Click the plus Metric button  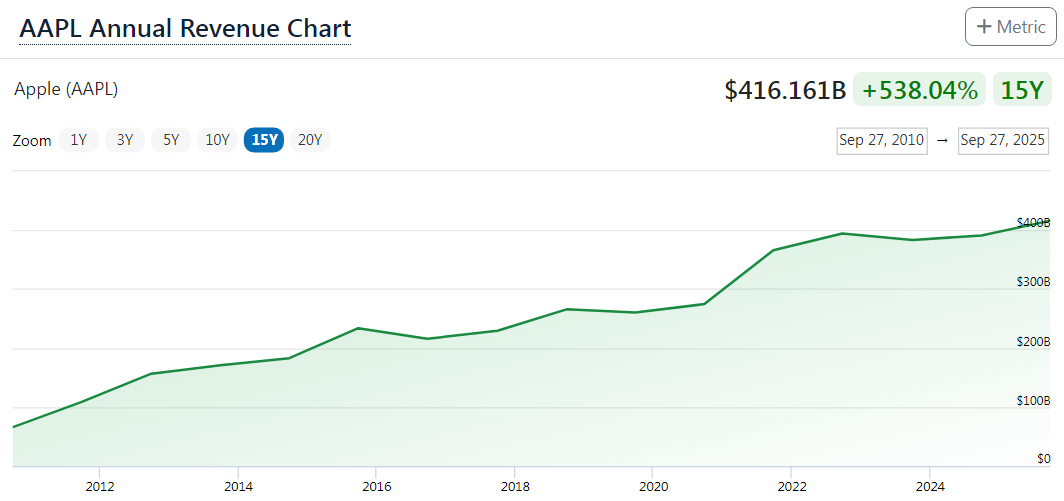pyautogui.click(x=1010, y=27)
